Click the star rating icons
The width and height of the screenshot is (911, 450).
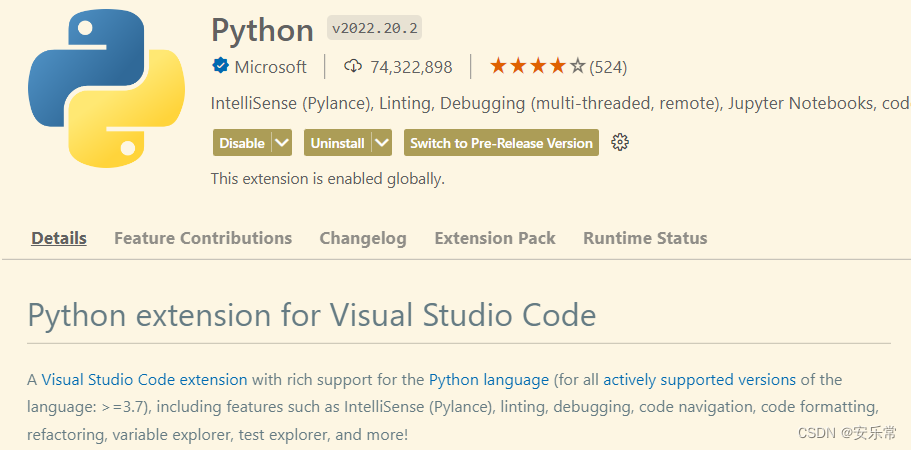coord(537,67)
